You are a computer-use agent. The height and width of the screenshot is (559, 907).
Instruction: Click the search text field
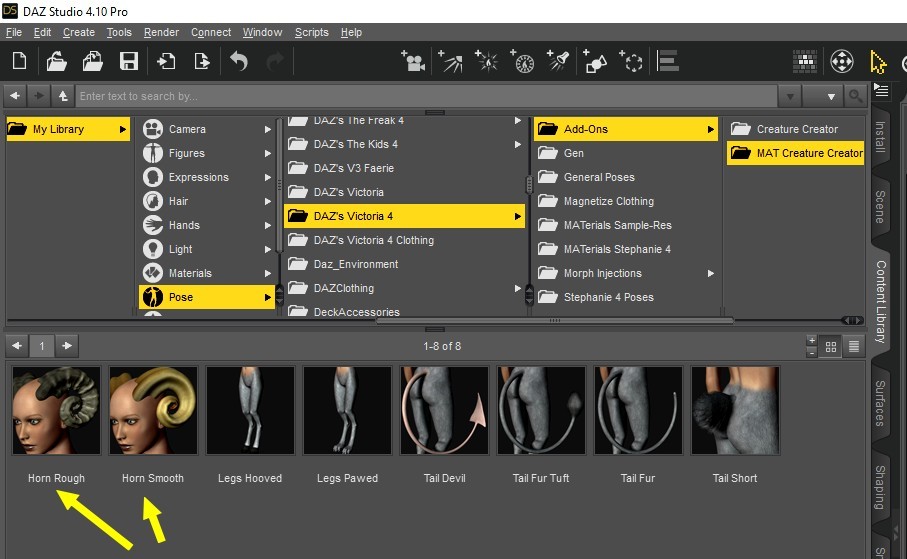click(x=426, y=96)
